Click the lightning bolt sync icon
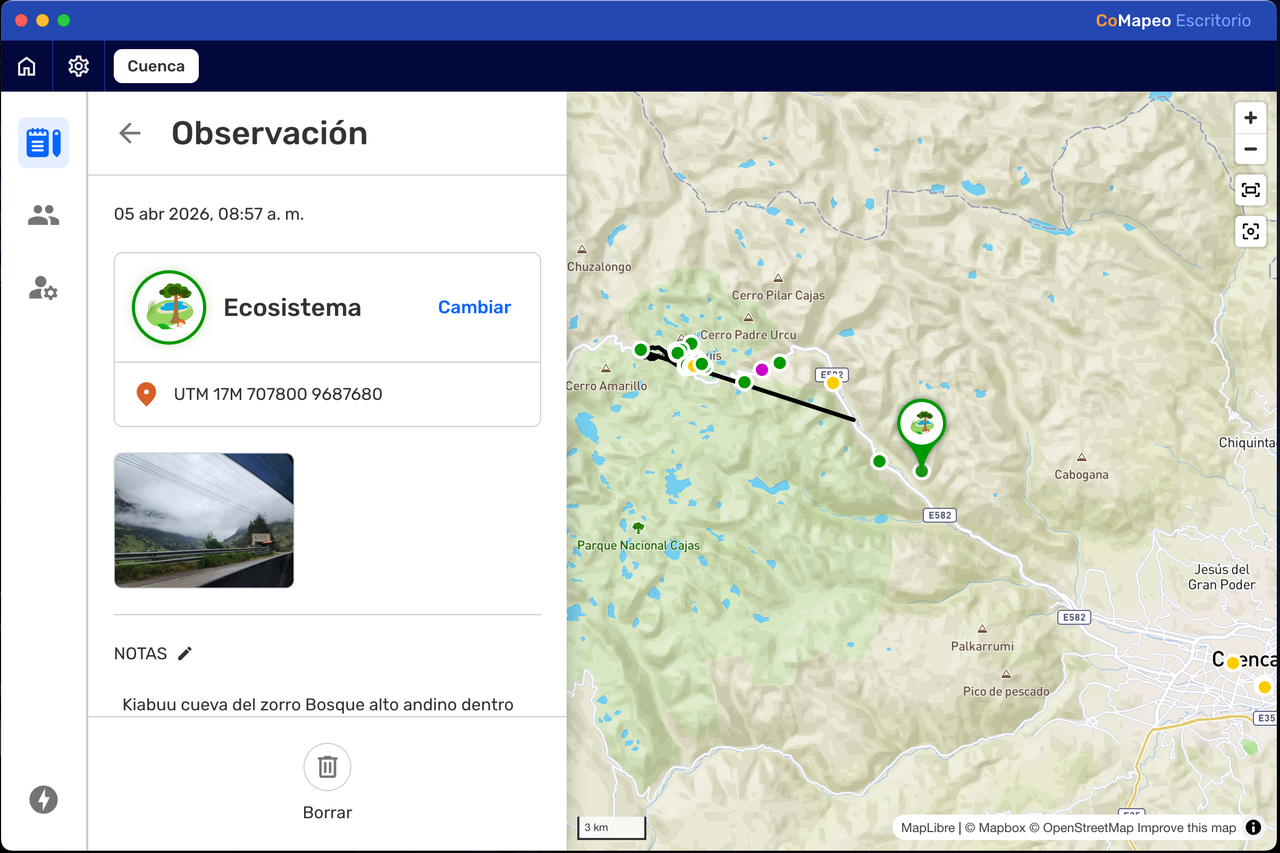Image resolution: width=1280 pixels, height=853 pixels. pos(43,799)
